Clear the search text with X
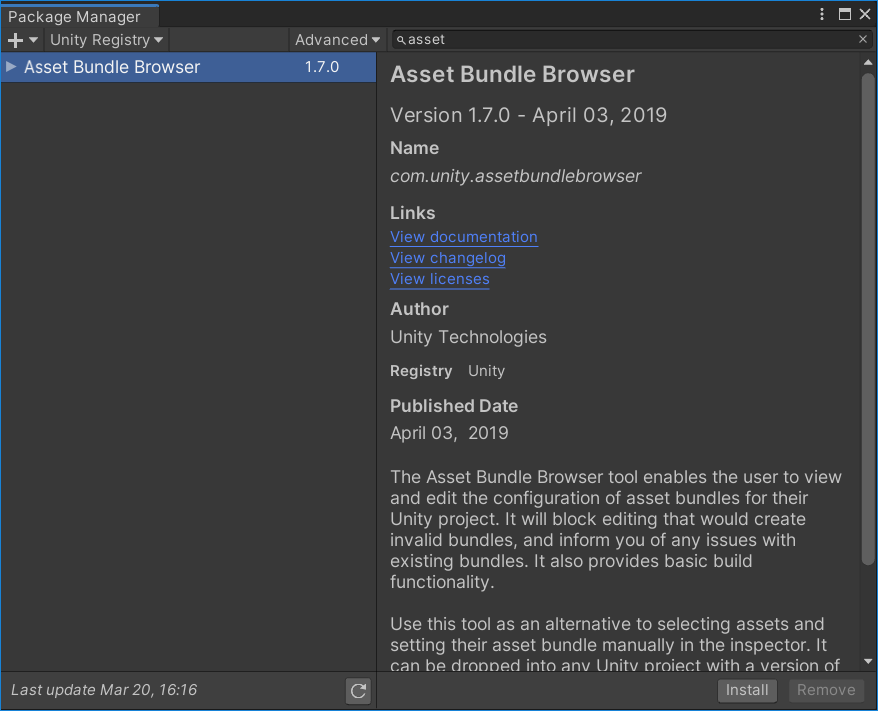Screen dimensions: 878x711 coord(863,39)
